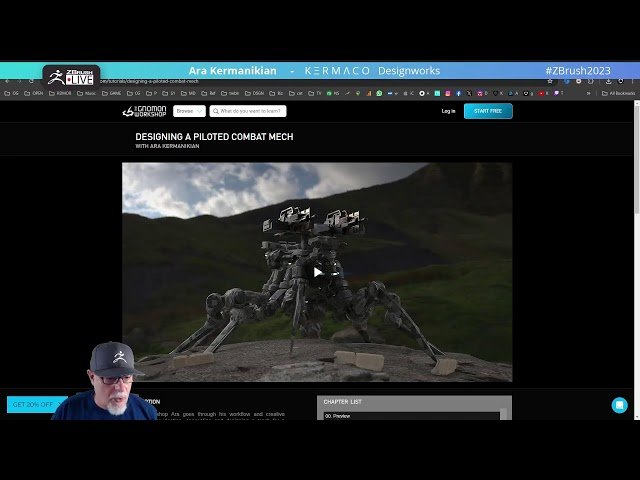
Task: Open the teal square bookmark icon
Action: pos(437,93)
